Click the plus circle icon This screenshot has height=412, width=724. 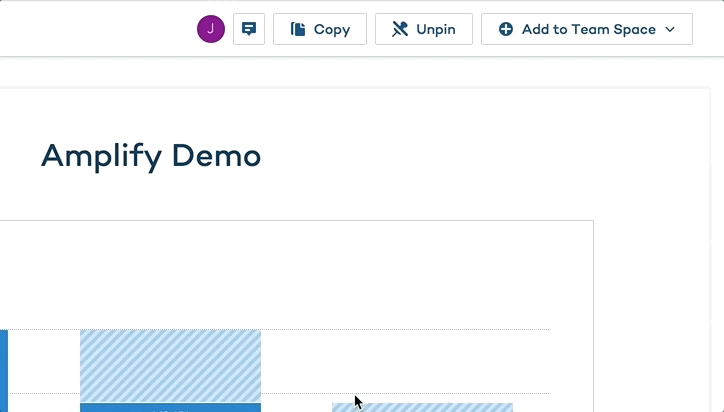tap(506, 29)
